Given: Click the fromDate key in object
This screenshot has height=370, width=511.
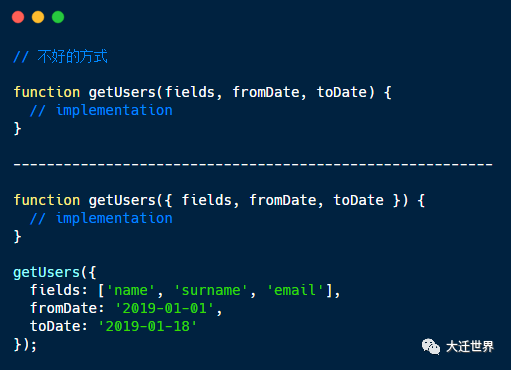Looking at the screenshot, I should coord(63,308).
